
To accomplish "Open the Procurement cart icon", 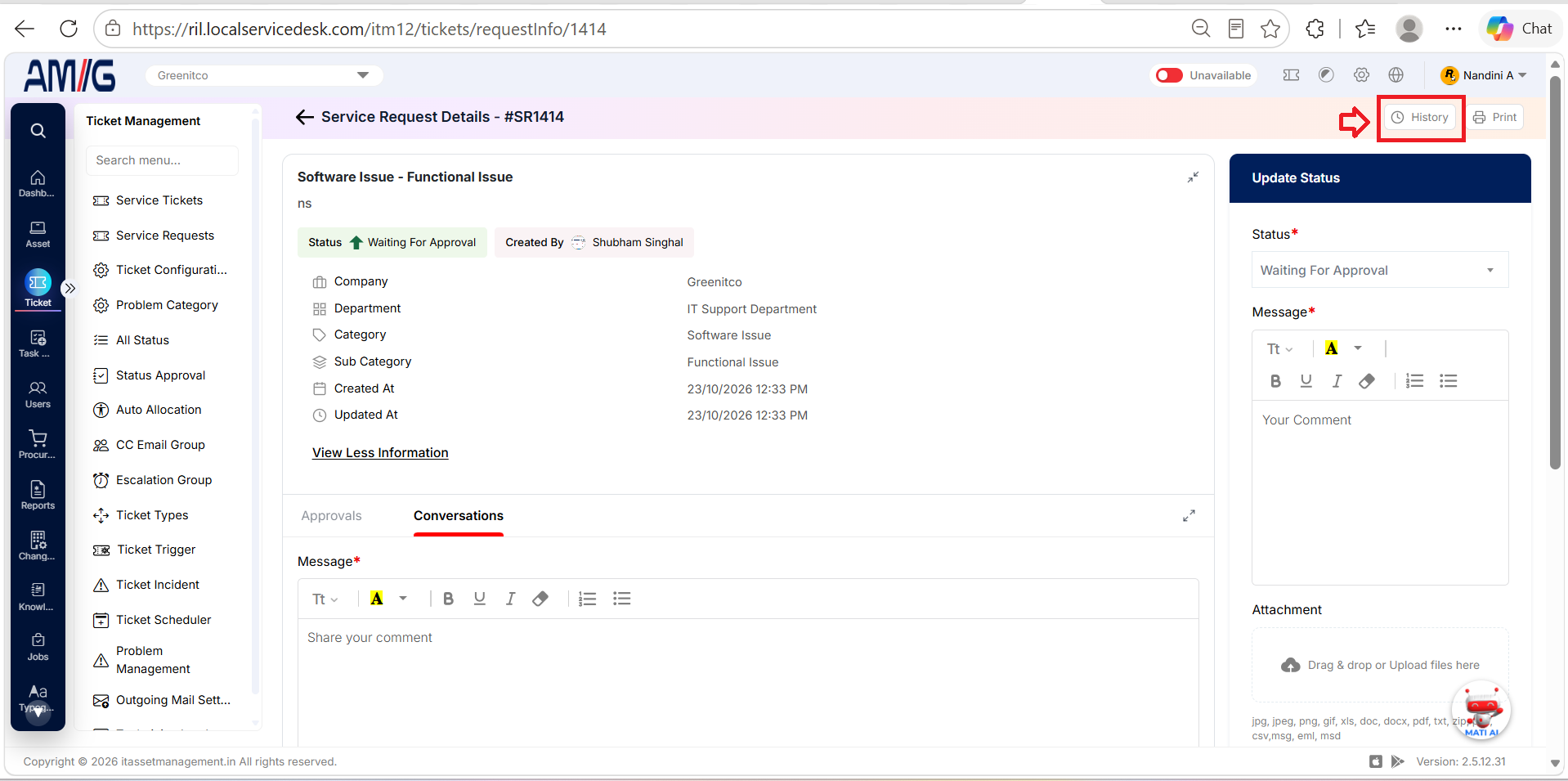I will point(38,446).
